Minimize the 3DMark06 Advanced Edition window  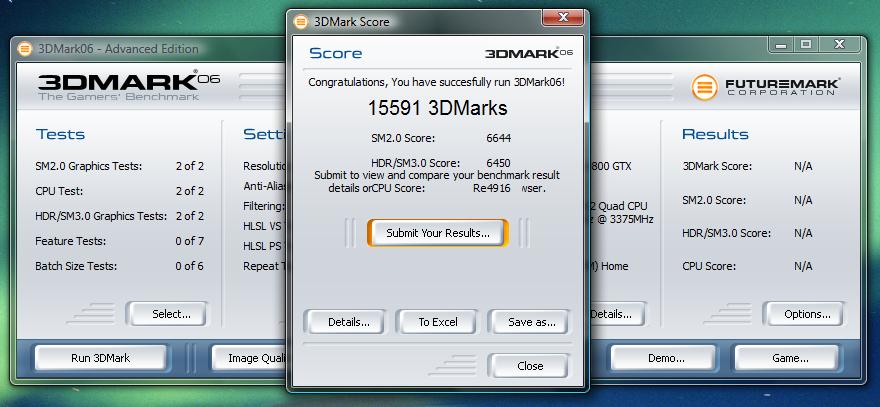[781, 44]
